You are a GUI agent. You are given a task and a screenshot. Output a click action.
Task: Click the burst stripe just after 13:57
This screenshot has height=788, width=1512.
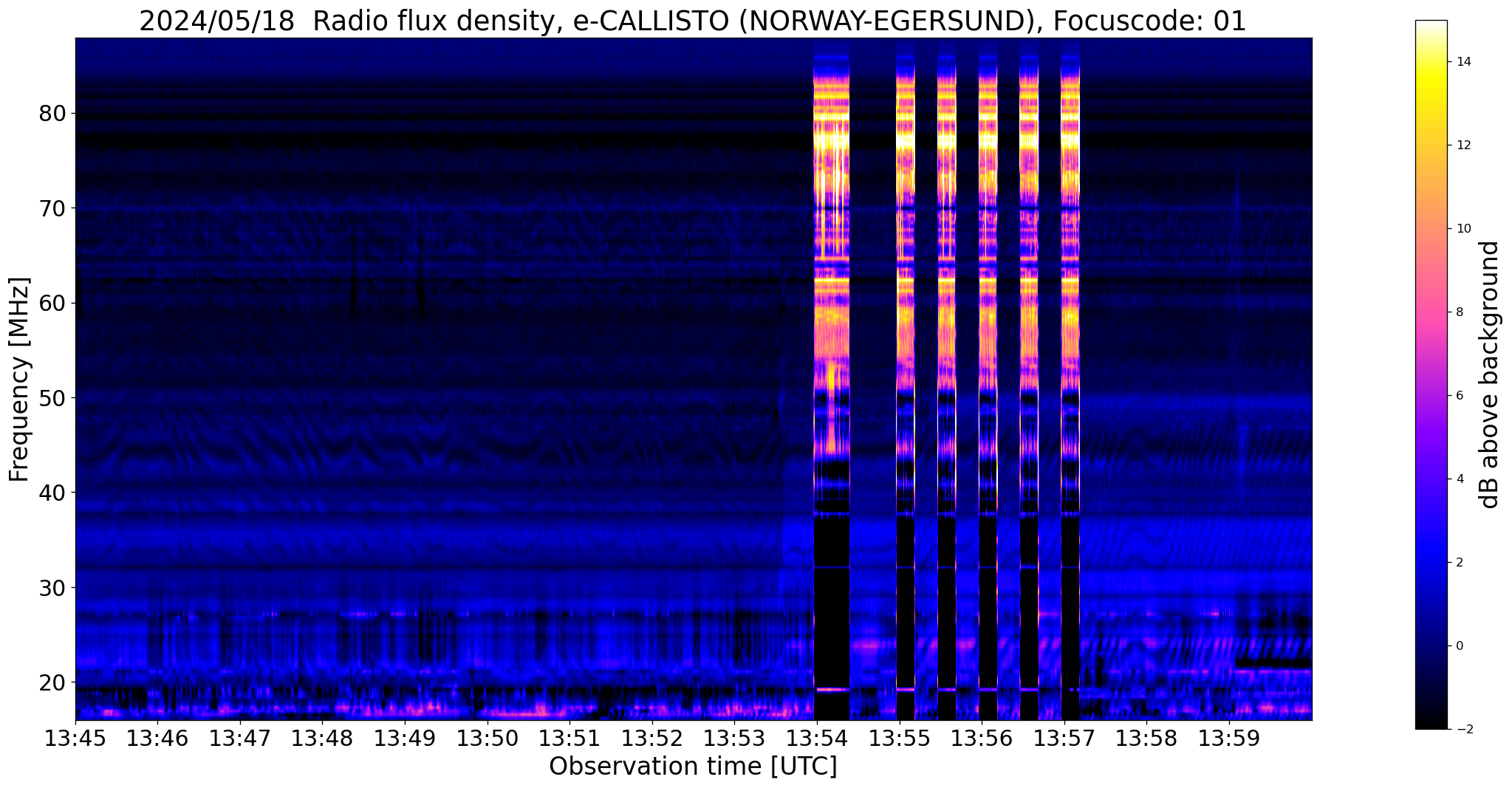(1070, 379)
